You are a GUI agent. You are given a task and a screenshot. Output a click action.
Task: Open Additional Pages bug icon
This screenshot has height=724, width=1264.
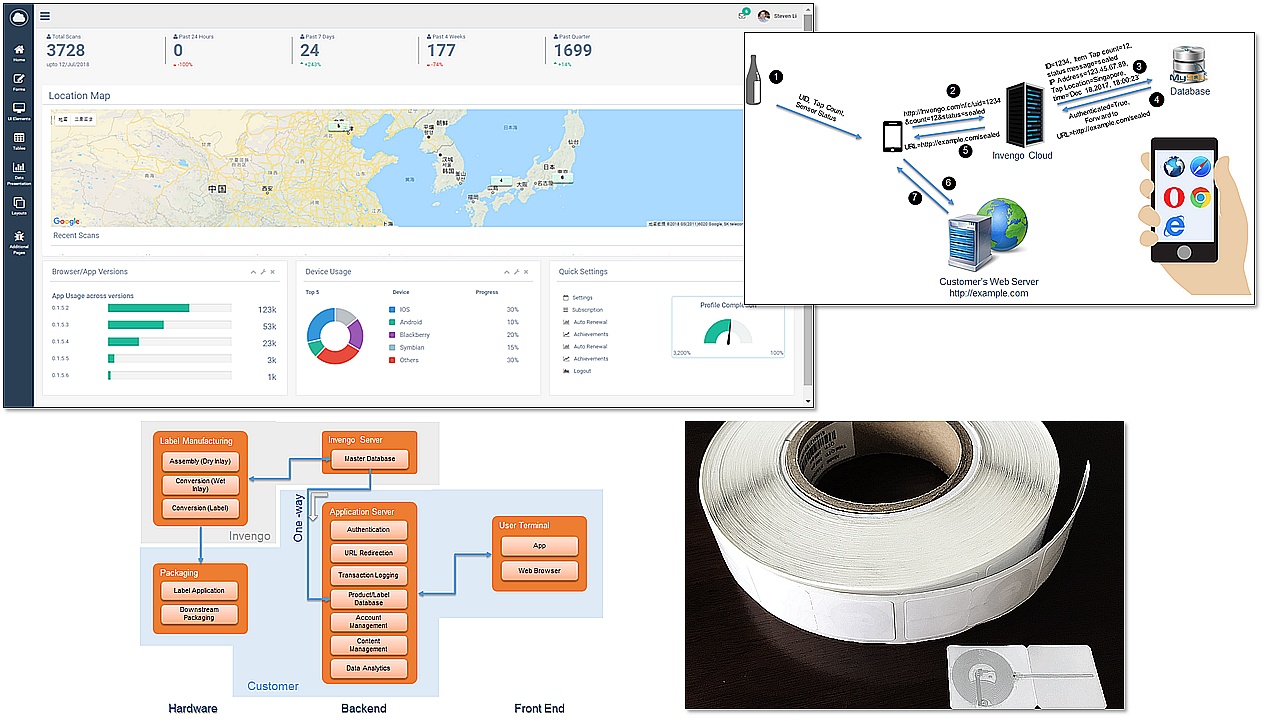[x=19, y=240]
